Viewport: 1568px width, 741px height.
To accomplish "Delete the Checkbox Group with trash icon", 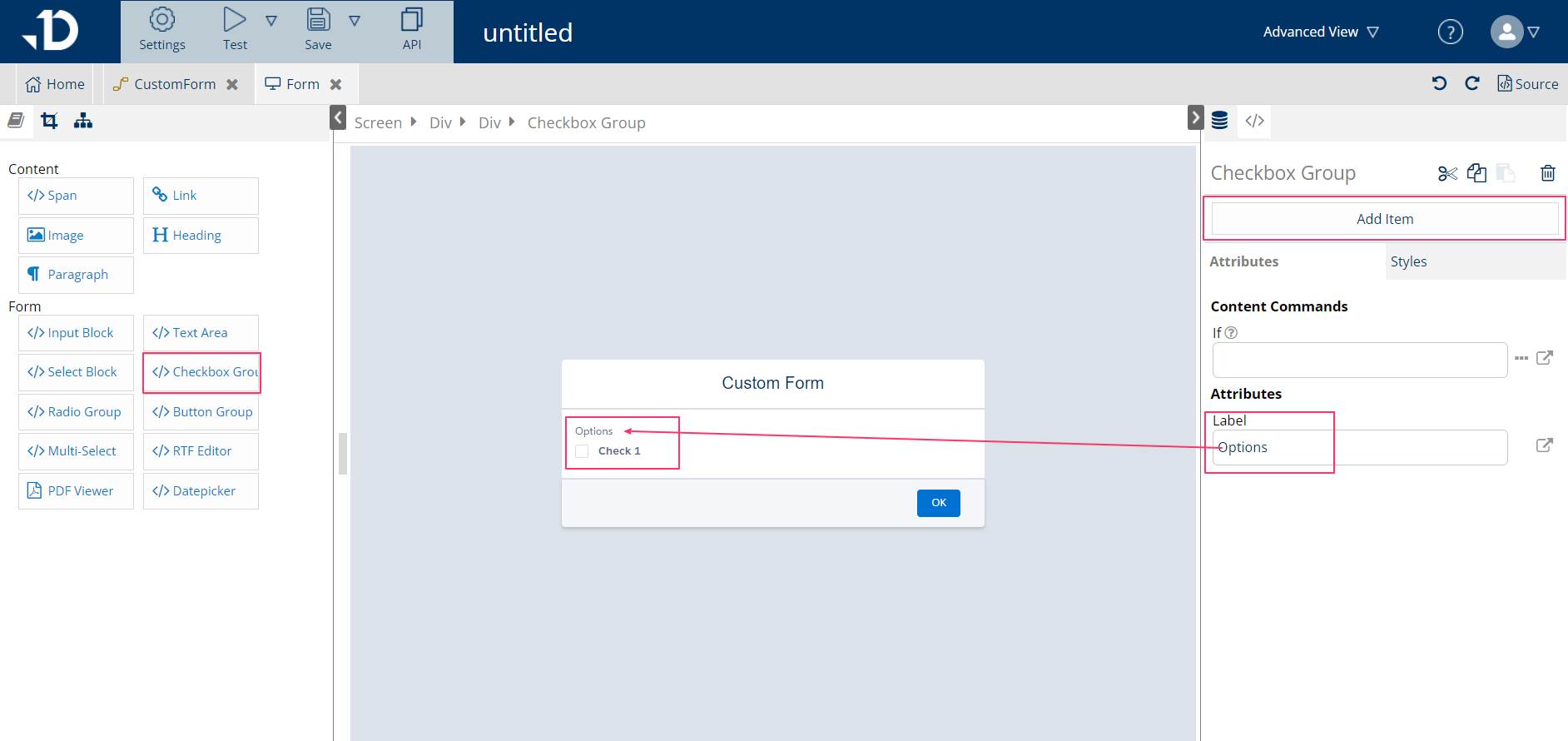I will coord(1547,173).
